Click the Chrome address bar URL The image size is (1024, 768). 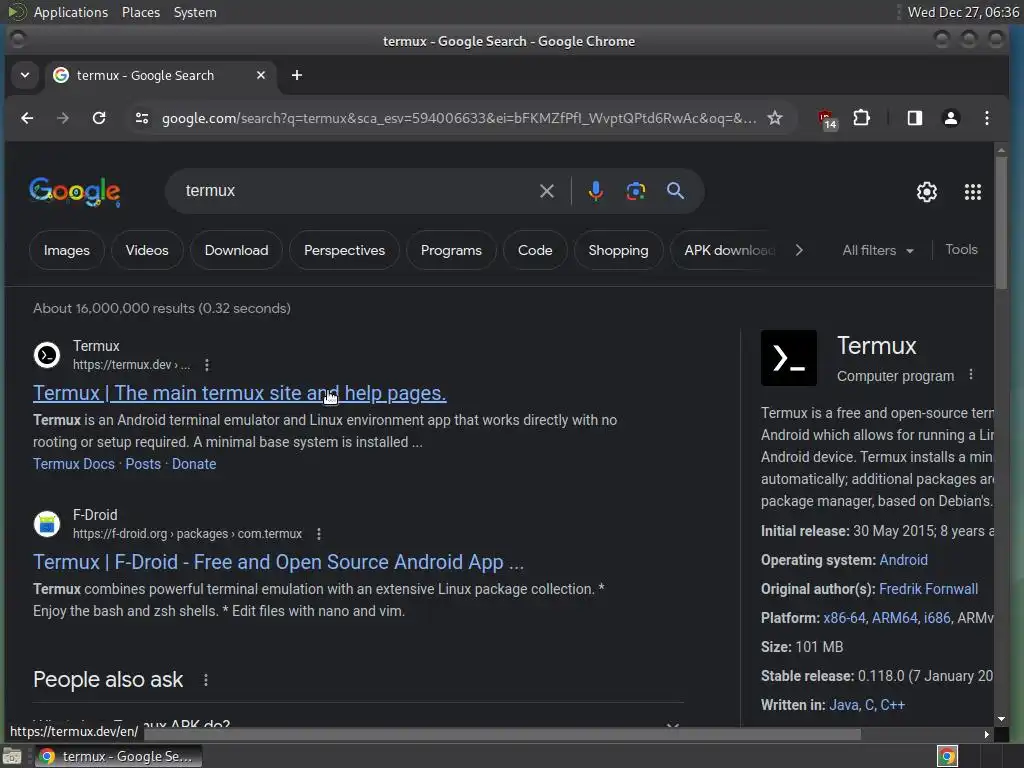(458, 118)
